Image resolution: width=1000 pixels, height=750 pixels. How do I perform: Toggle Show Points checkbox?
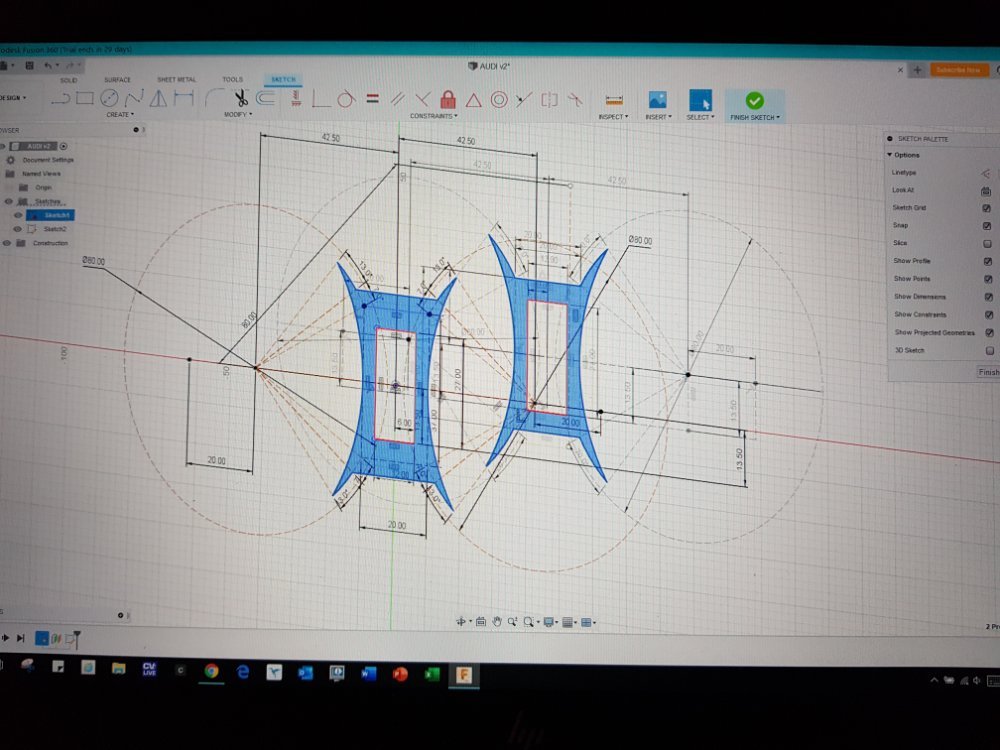pyautogui.click(x=988, y=279)
